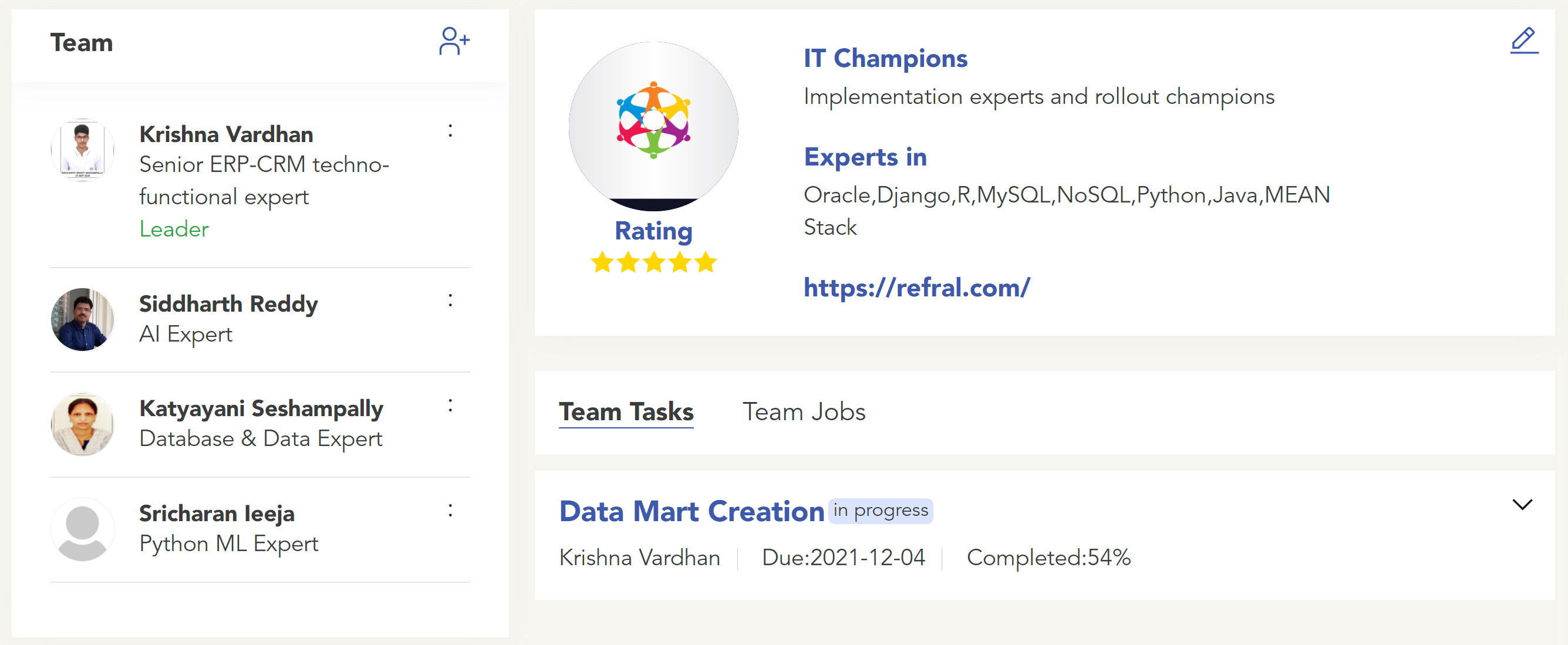Switch to the Team Jobs tab
Screen dimensions: 1568x645
[x=804, y=412]
